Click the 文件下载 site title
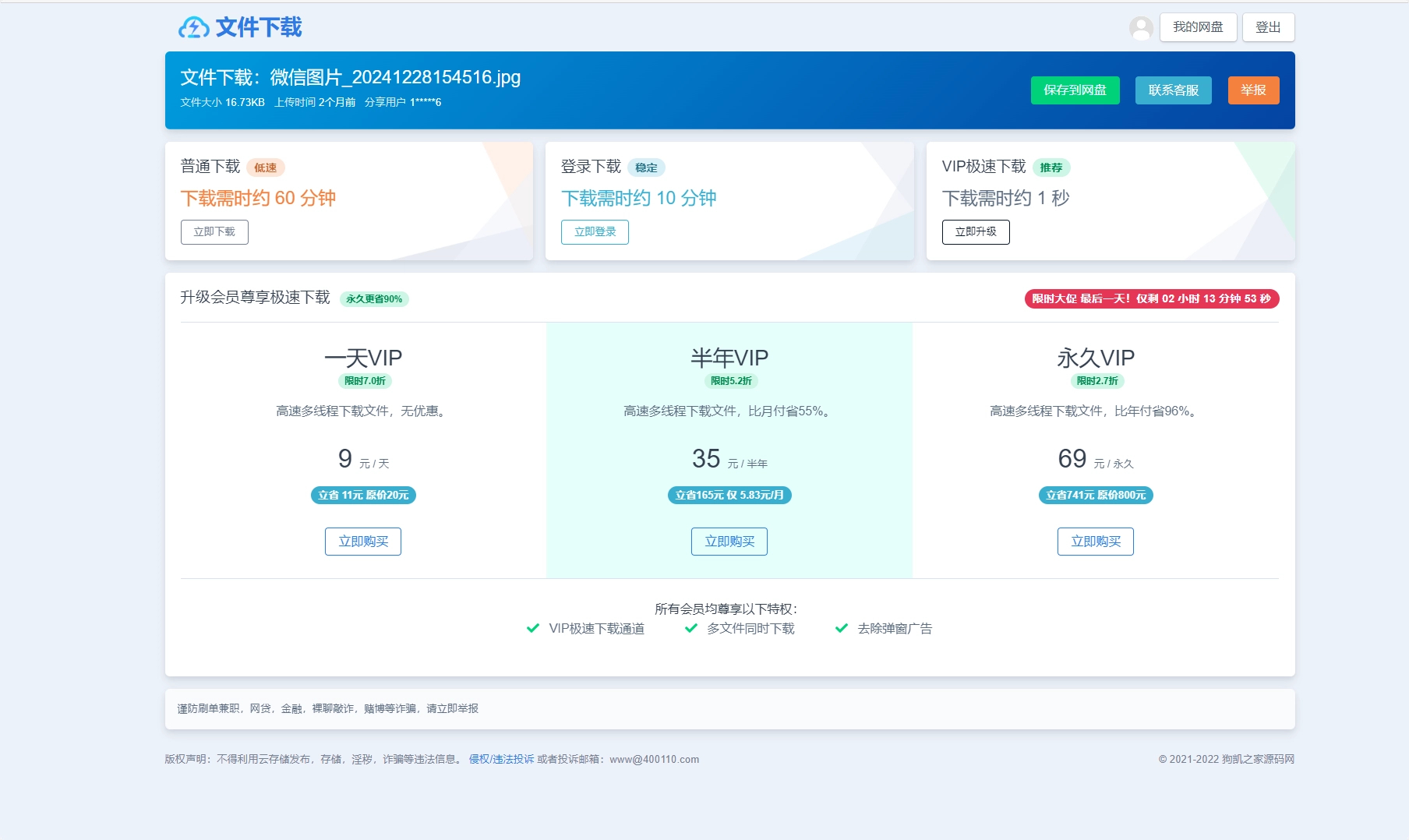This screenshot has height=840, width=1409. (x=259, y=27)
